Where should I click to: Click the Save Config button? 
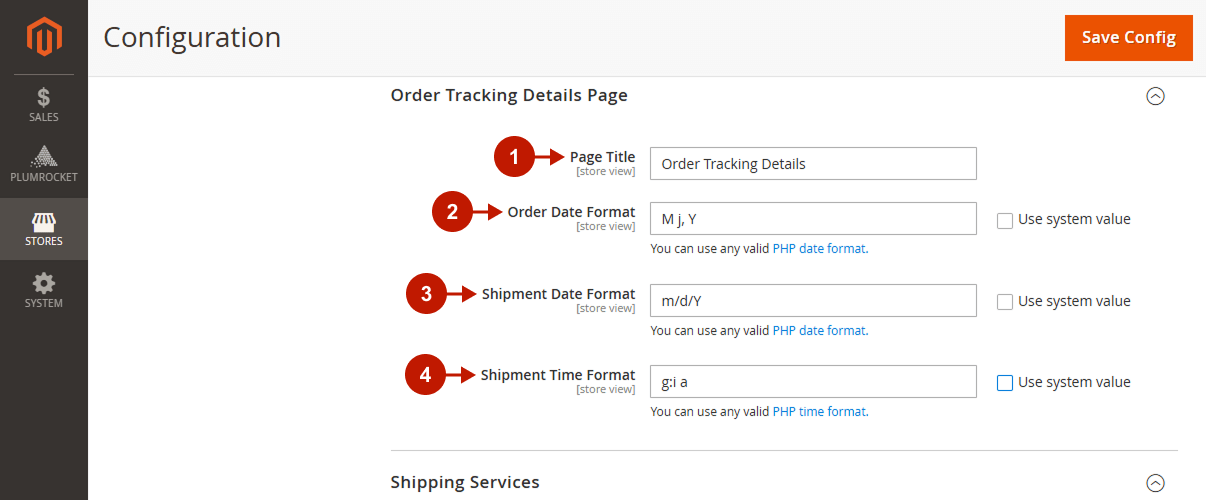[x=1129, y=38]
